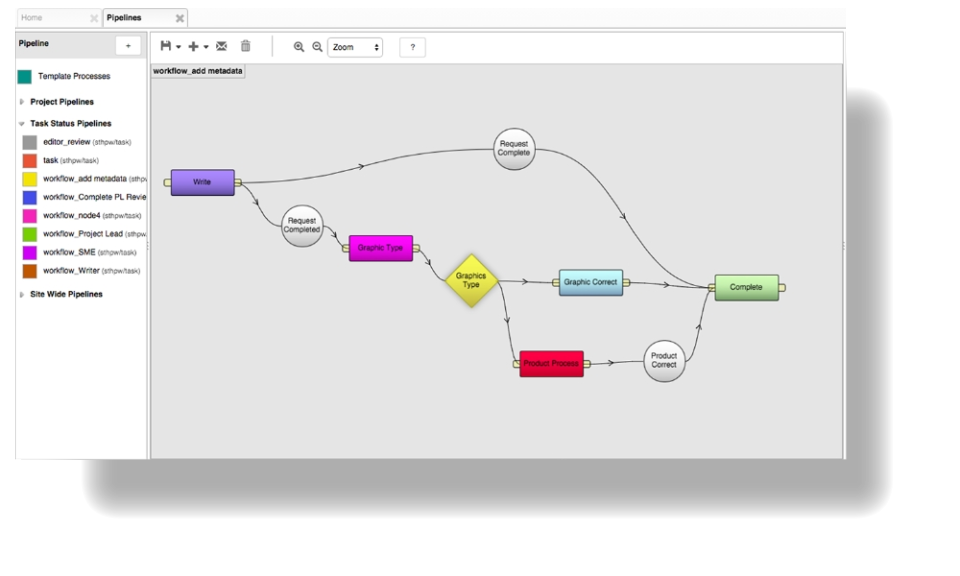The height and width of the screenshot is (576, 960).
Task: Click the plus button beside Pipeline header
Action: tap(128, 46)
